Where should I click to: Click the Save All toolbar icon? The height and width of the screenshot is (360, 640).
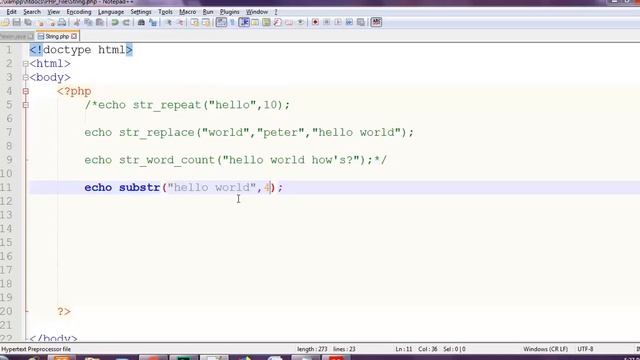click(28, 22)
